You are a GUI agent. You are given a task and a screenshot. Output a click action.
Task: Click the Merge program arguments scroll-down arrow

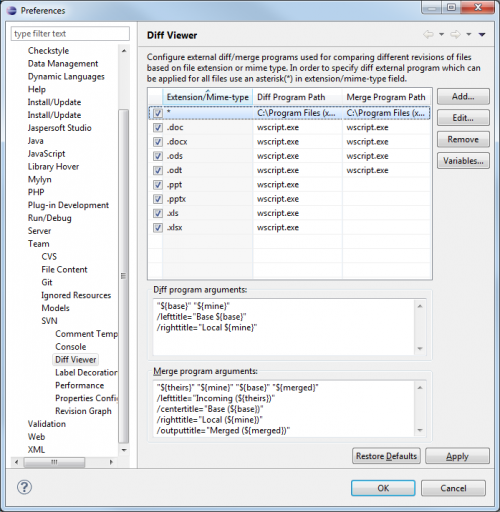click(x=420, y=430)
